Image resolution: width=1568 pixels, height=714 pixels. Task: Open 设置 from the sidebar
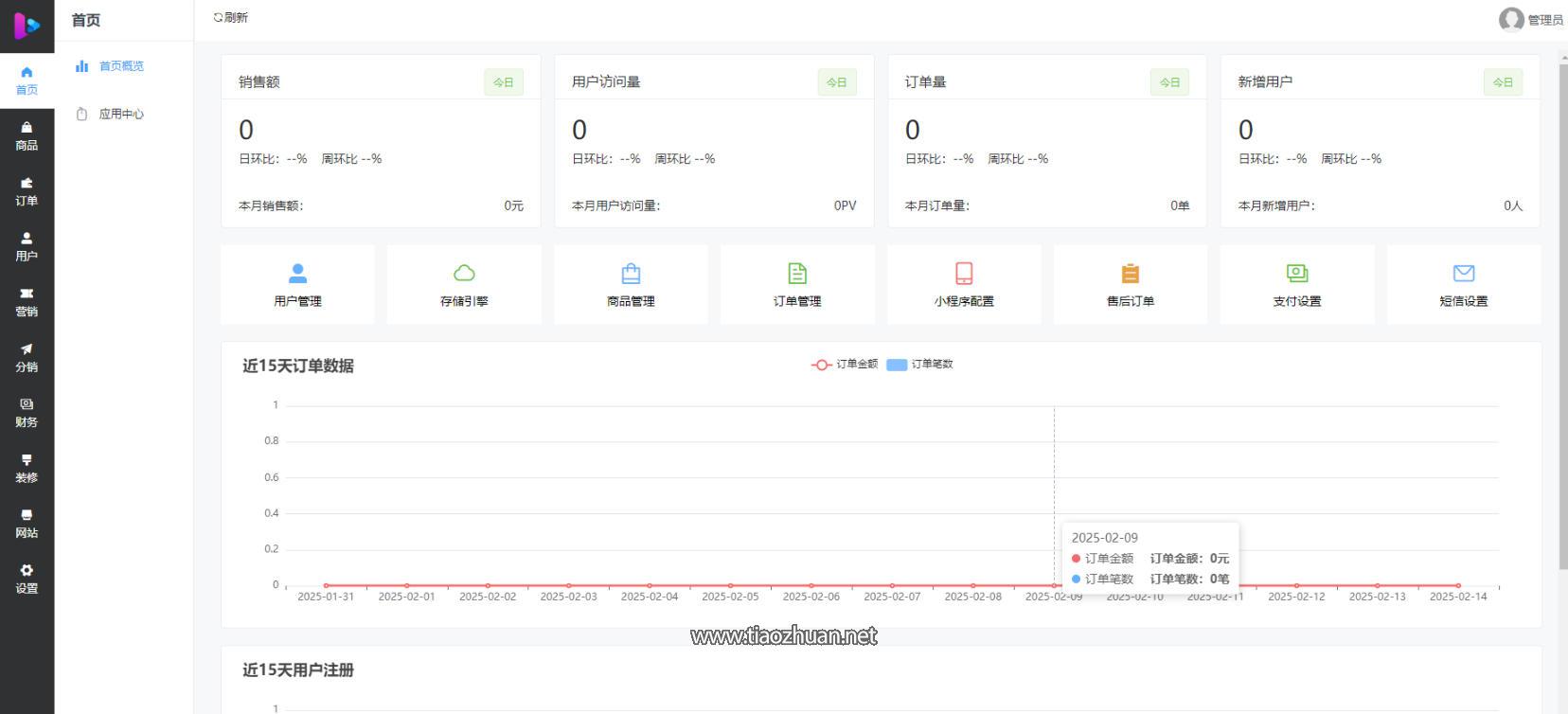pyautogui.click(x=27, y=579)
